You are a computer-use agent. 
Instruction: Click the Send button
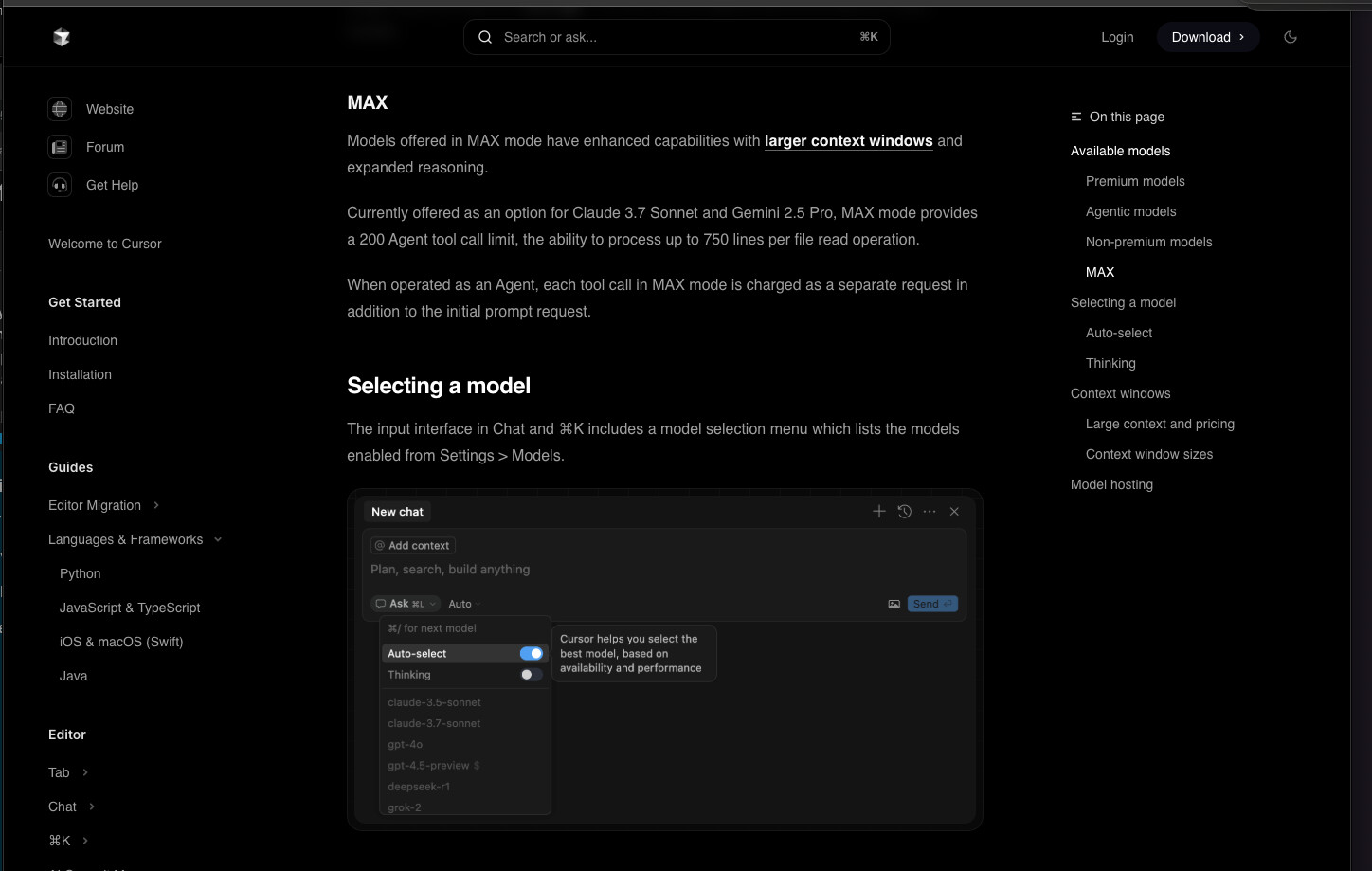(932, 604)
